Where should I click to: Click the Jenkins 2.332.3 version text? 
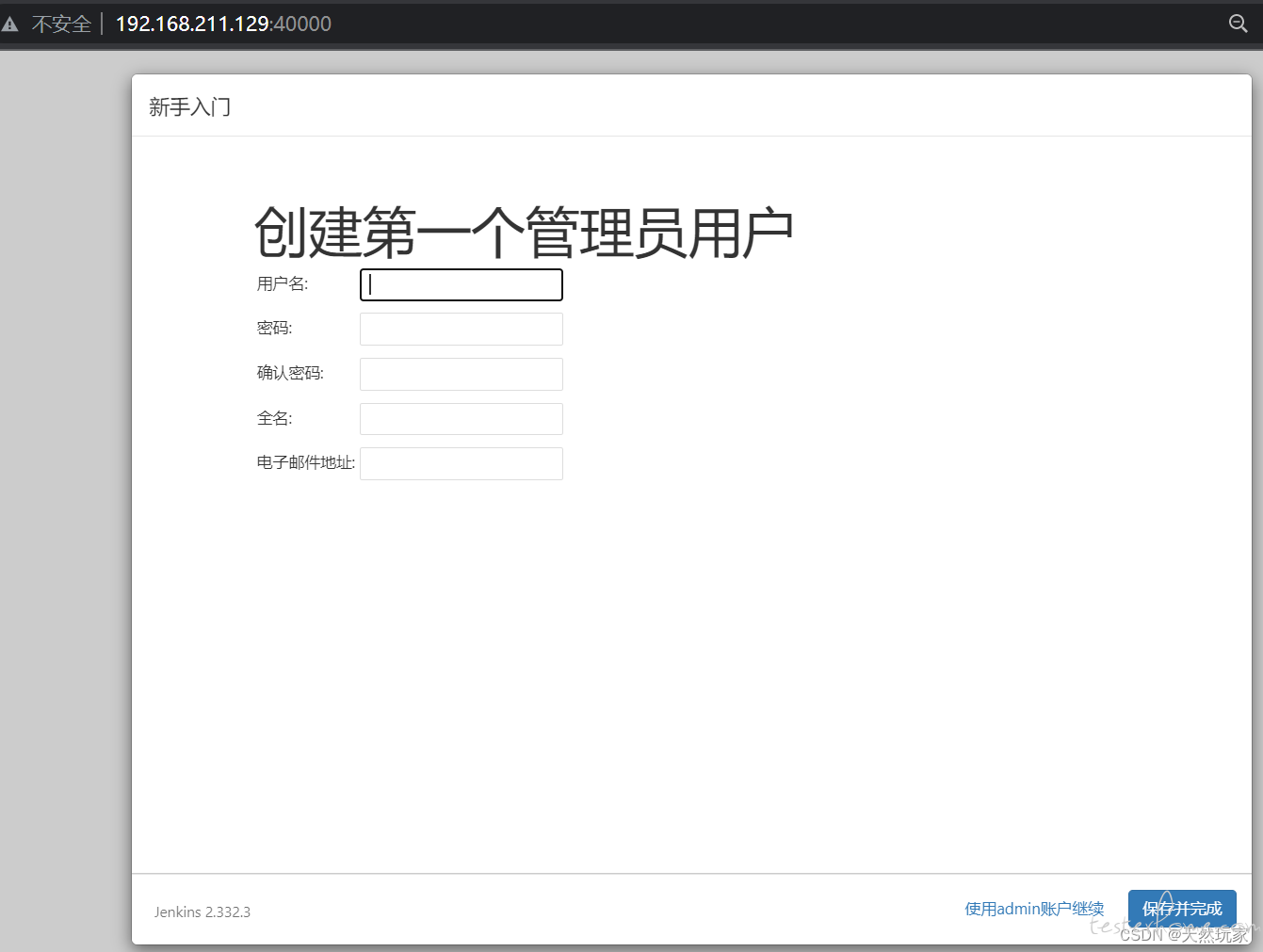point(202,912)
